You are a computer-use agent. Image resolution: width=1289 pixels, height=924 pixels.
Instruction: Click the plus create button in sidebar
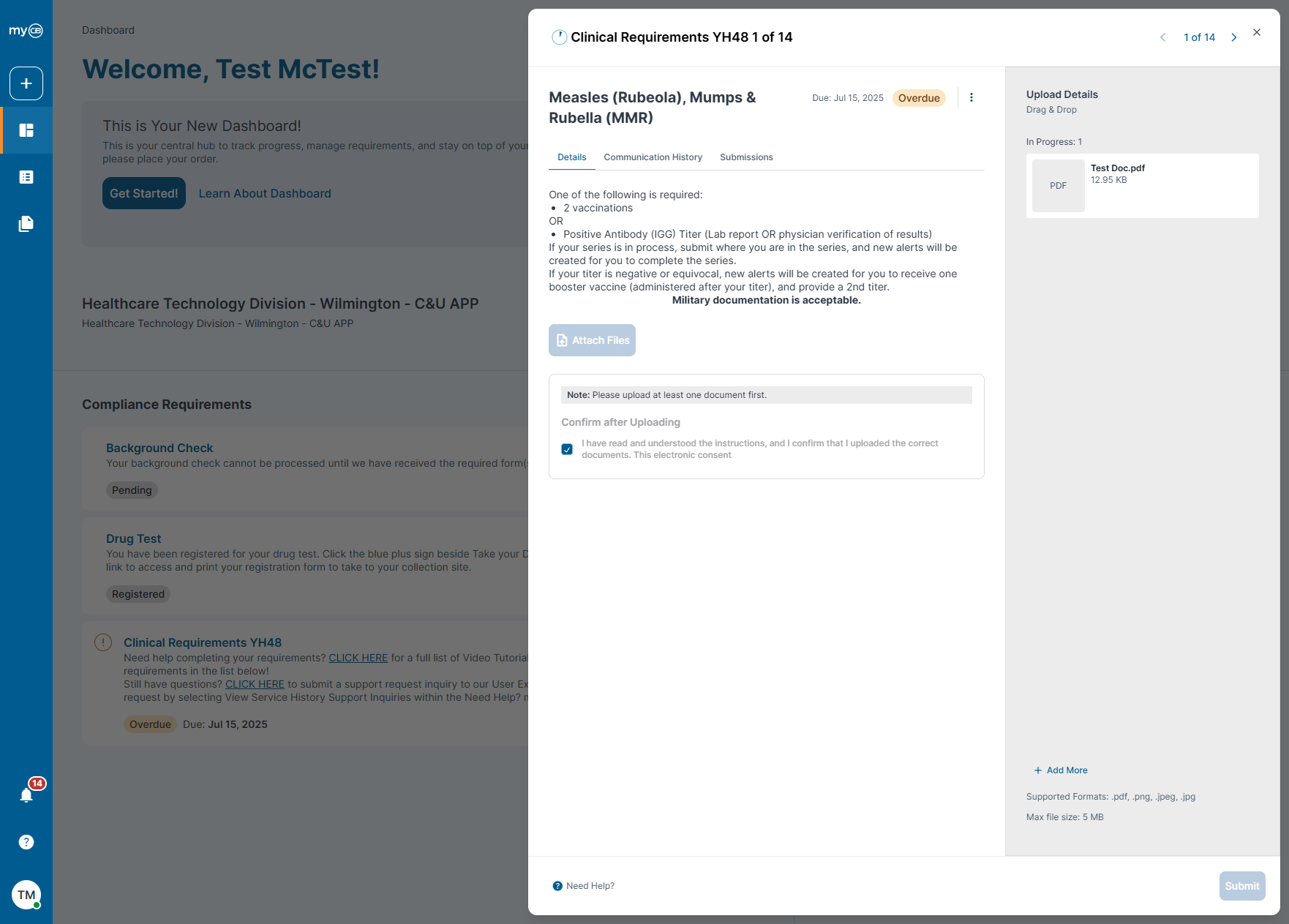(x=26, y=83)
